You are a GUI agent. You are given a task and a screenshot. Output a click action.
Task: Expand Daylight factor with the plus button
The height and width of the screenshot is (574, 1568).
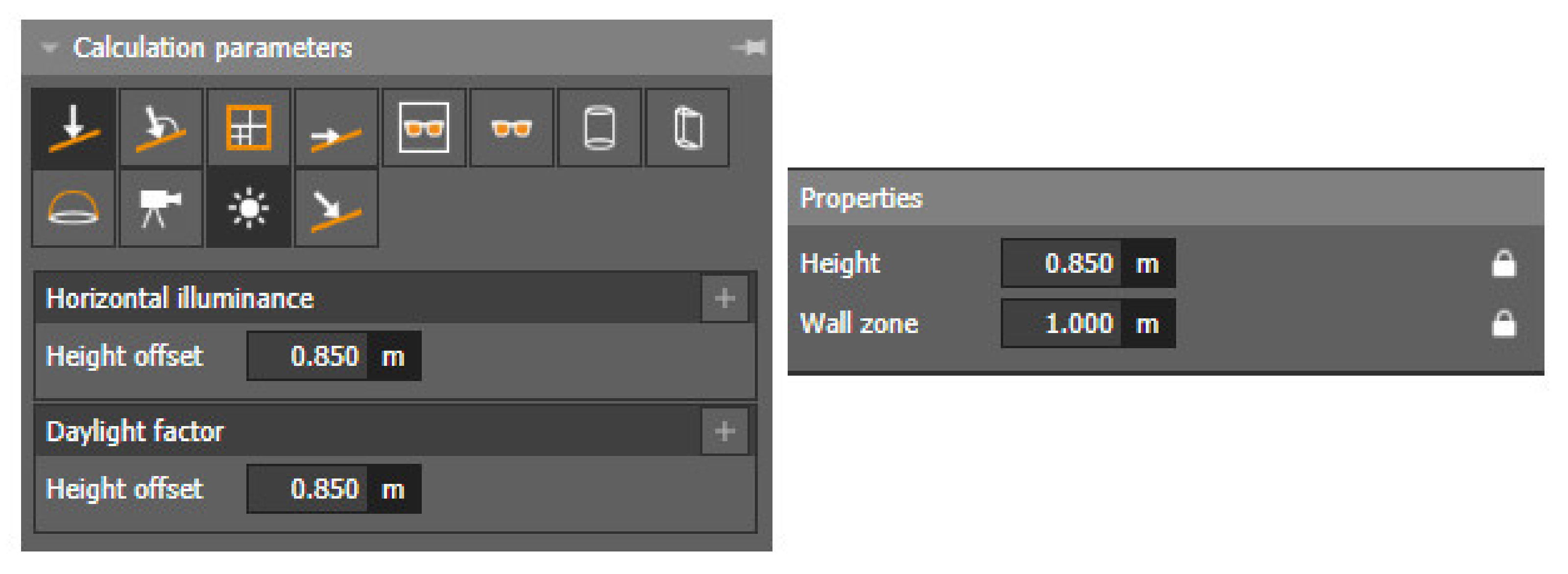point(724,431)
